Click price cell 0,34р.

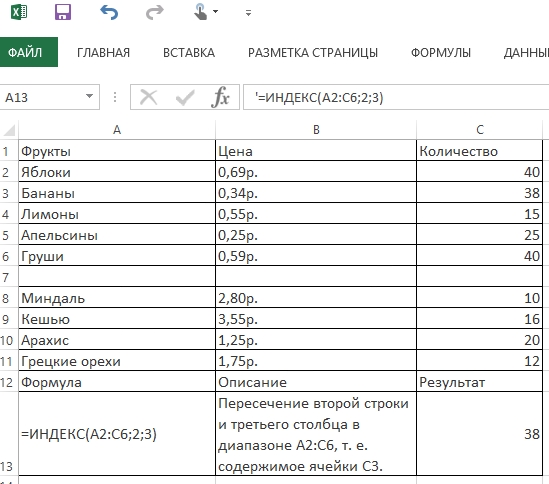[x=316, y=193]
